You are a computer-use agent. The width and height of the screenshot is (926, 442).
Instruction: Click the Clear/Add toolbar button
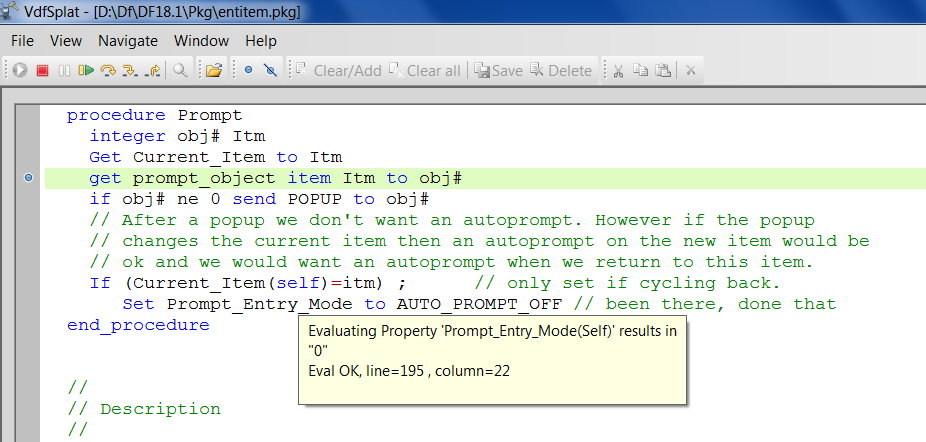point(337,71)
